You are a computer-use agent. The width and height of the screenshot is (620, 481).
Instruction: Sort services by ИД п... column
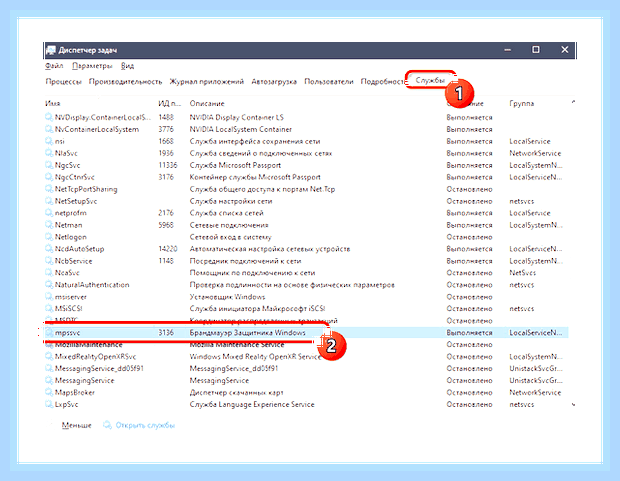point(169,104)
